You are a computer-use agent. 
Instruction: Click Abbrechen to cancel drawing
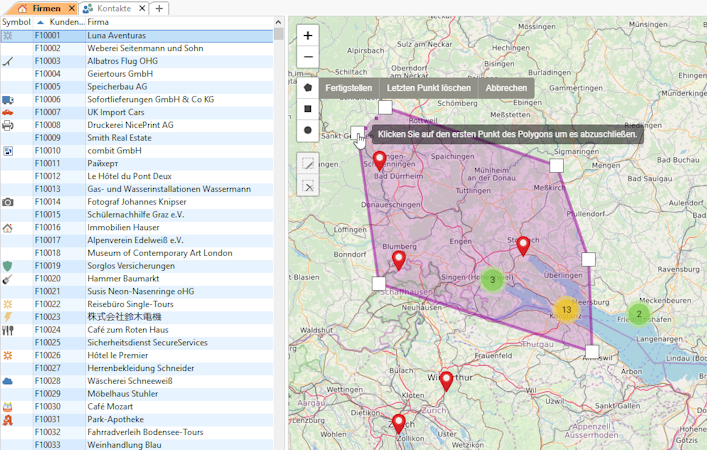coord(506,88)
